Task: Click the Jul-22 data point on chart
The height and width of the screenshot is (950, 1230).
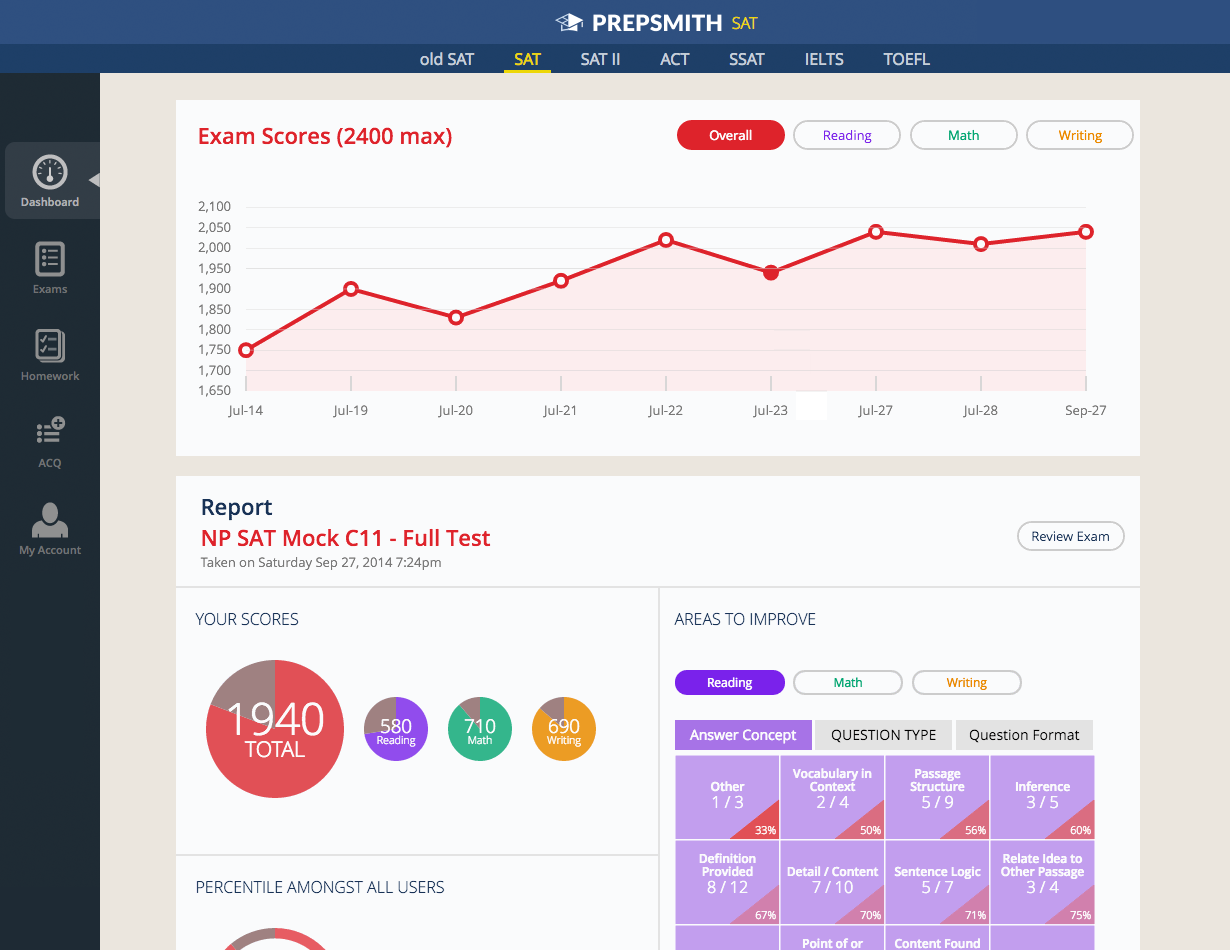Action: (x=666, y=240)
